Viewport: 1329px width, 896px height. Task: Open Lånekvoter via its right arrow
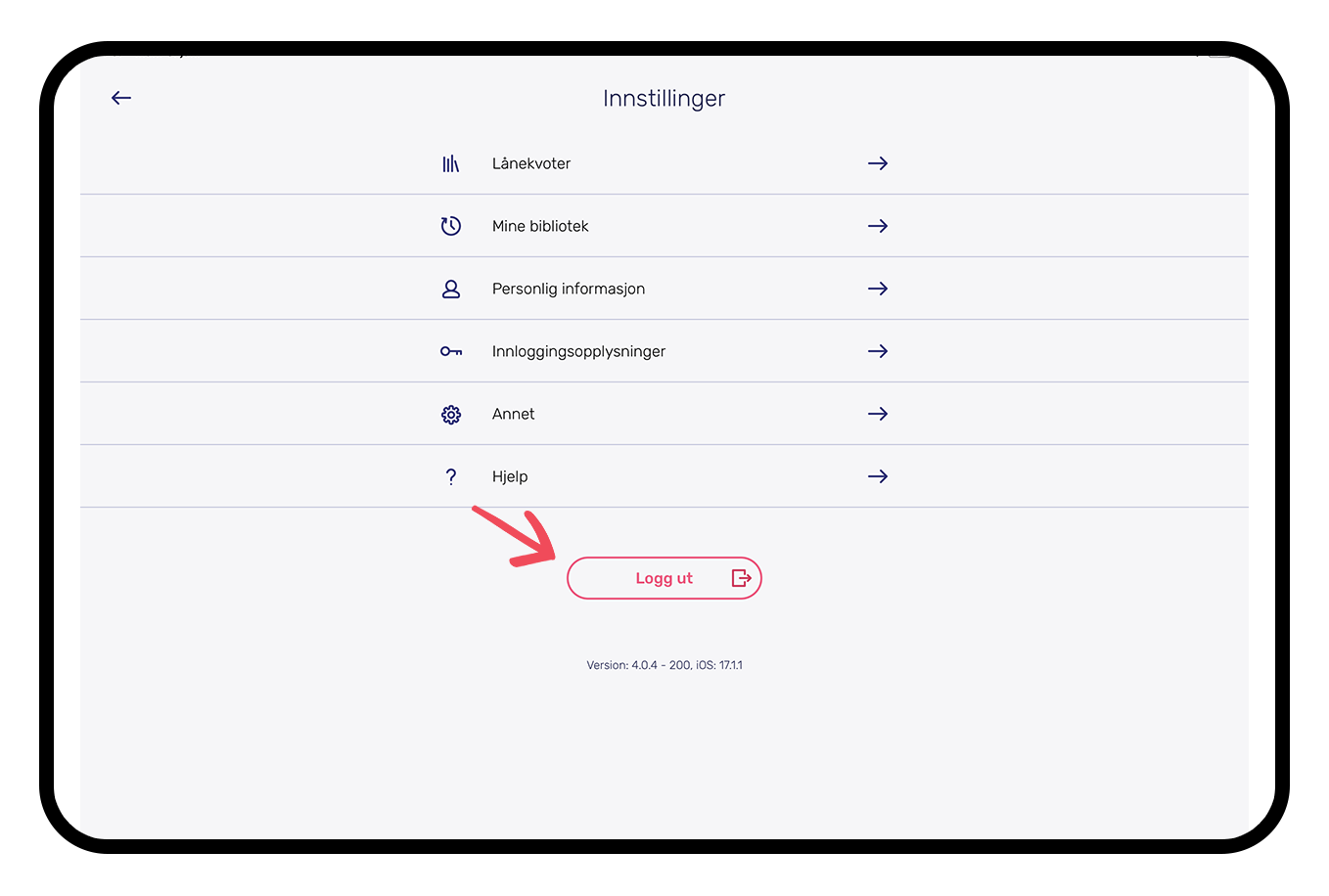click(878, 163)
